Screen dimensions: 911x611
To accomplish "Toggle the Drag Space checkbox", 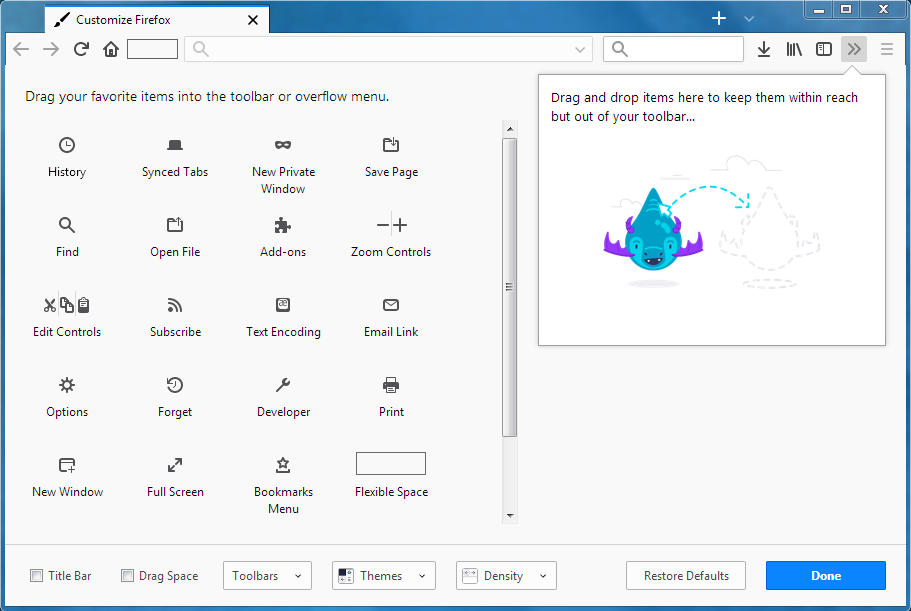I will tap(127, 576).
